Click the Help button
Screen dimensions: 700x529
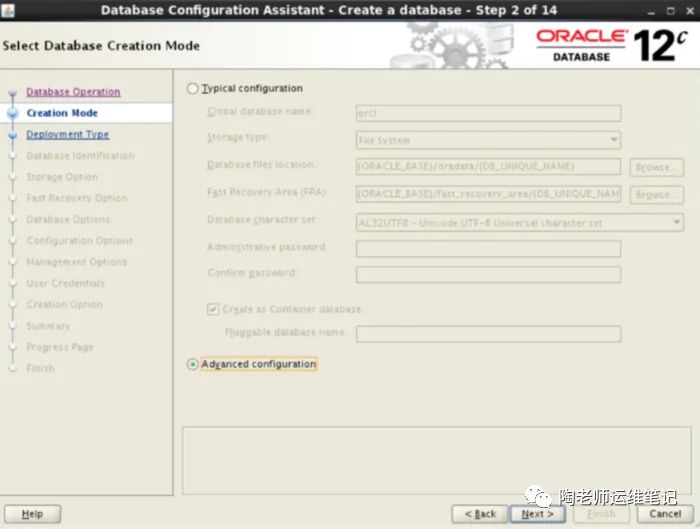(33, 514)
